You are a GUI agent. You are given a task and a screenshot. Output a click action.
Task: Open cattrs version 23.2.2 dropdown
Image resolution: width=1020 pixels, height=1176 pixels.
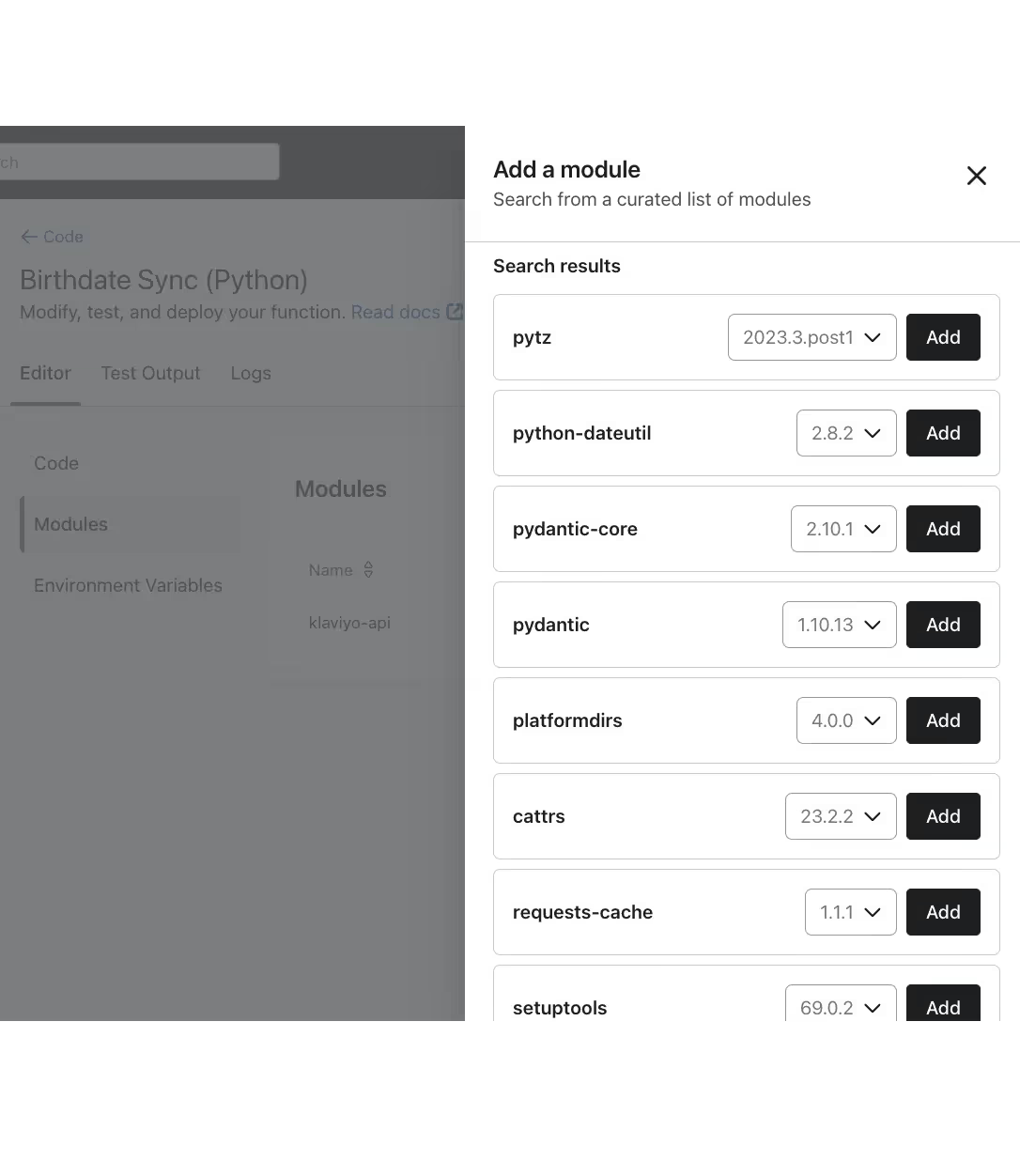click(841, 816)
